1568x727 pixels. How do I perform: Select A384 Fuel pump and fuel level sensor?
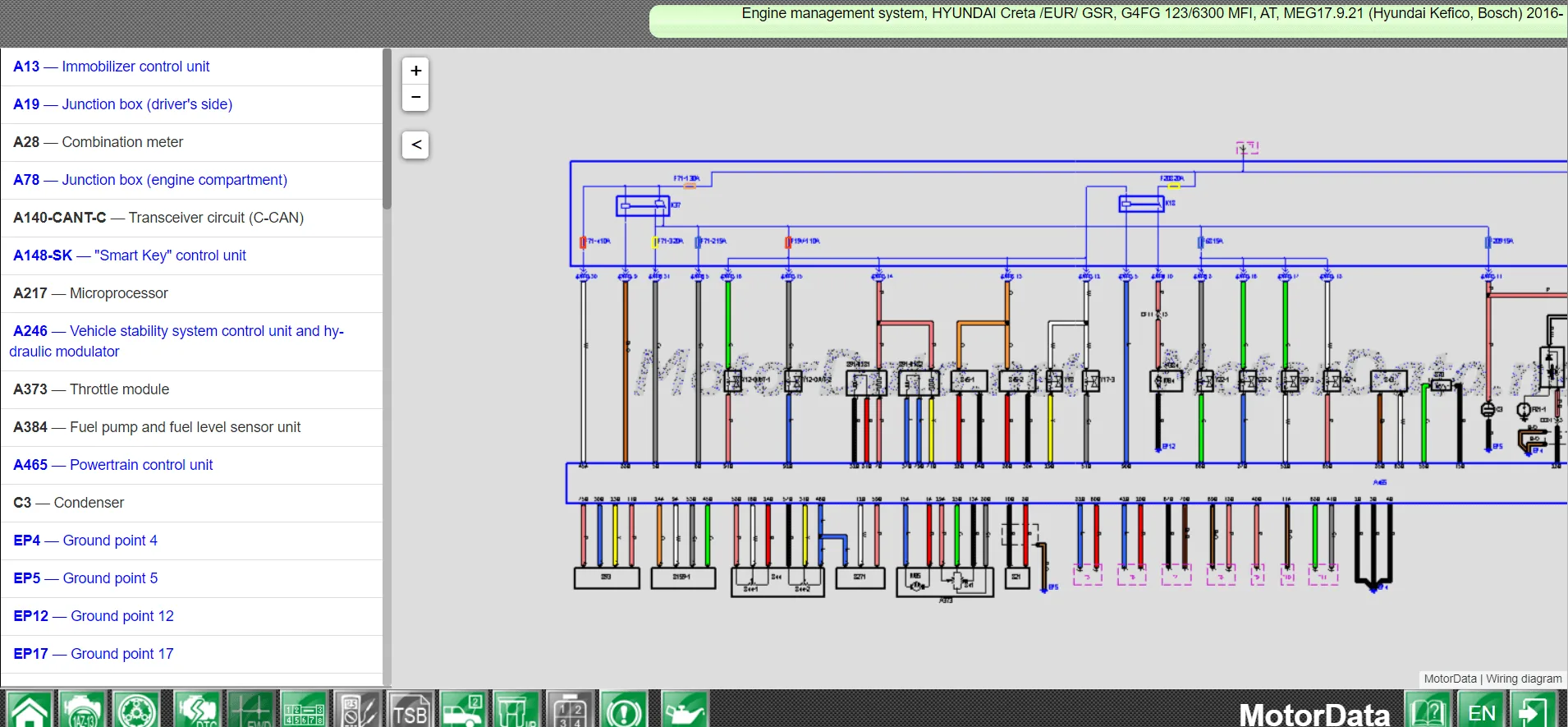tap(191, 427)
